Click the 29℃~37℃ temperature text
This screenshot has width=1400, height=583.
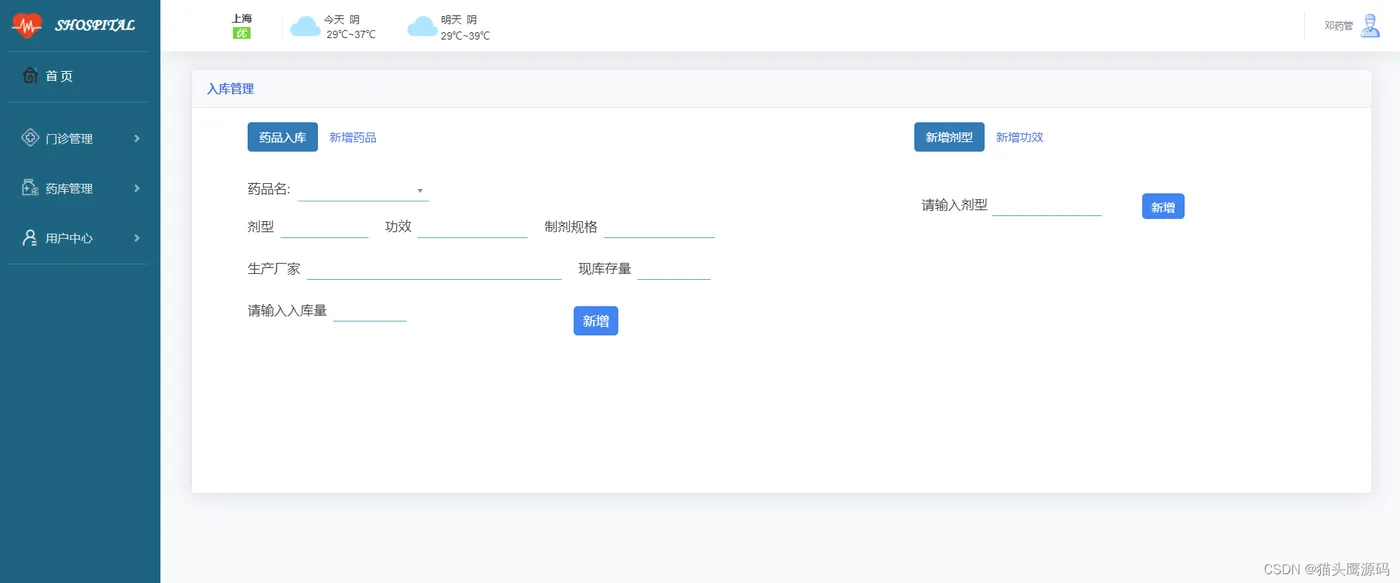pos(351,35)
